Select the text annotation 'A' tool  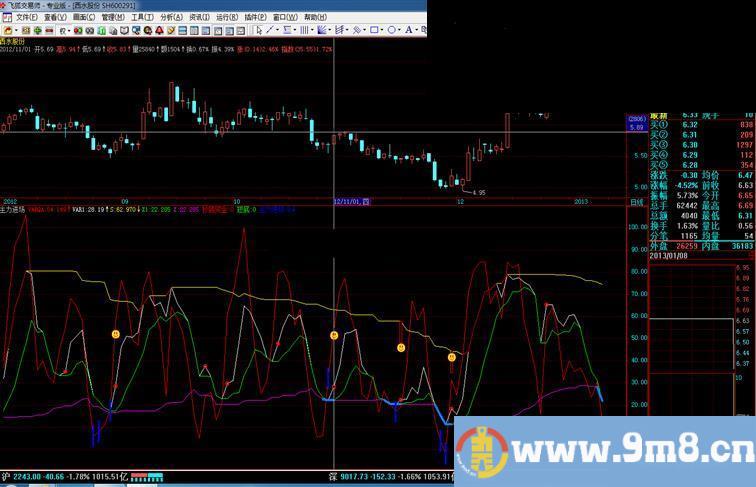pyautogui.click(x=408, y=29)
